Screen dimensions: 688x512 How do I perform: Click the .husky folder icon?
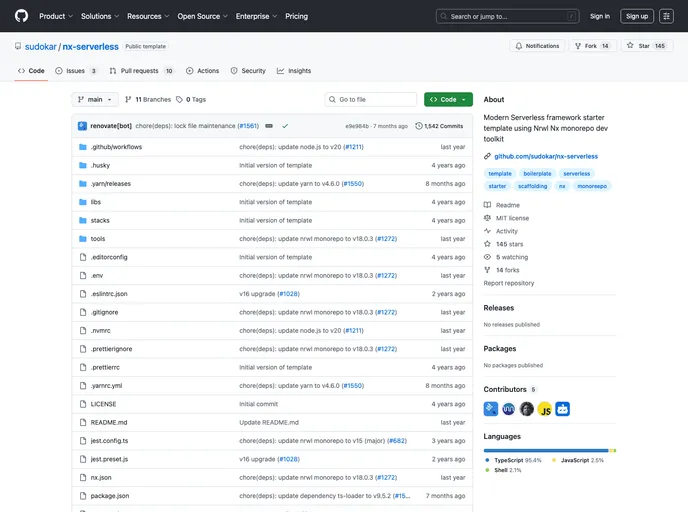pyautogui.click(x=82, y=165)
